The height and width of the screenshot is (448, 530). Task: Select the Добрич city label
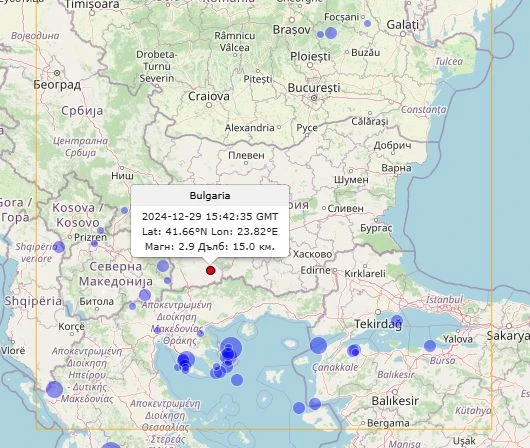(x=392, y=146)
